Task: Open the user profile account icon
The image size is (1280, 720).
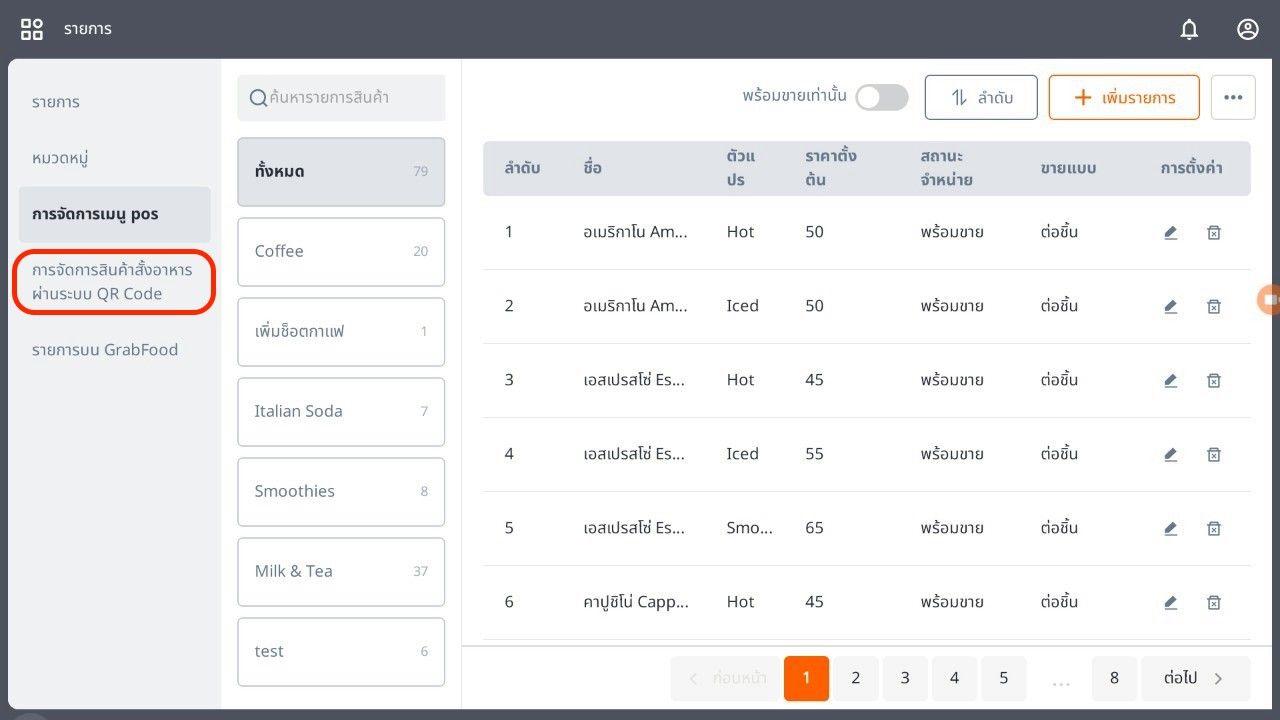Action: pos(1247,30)
